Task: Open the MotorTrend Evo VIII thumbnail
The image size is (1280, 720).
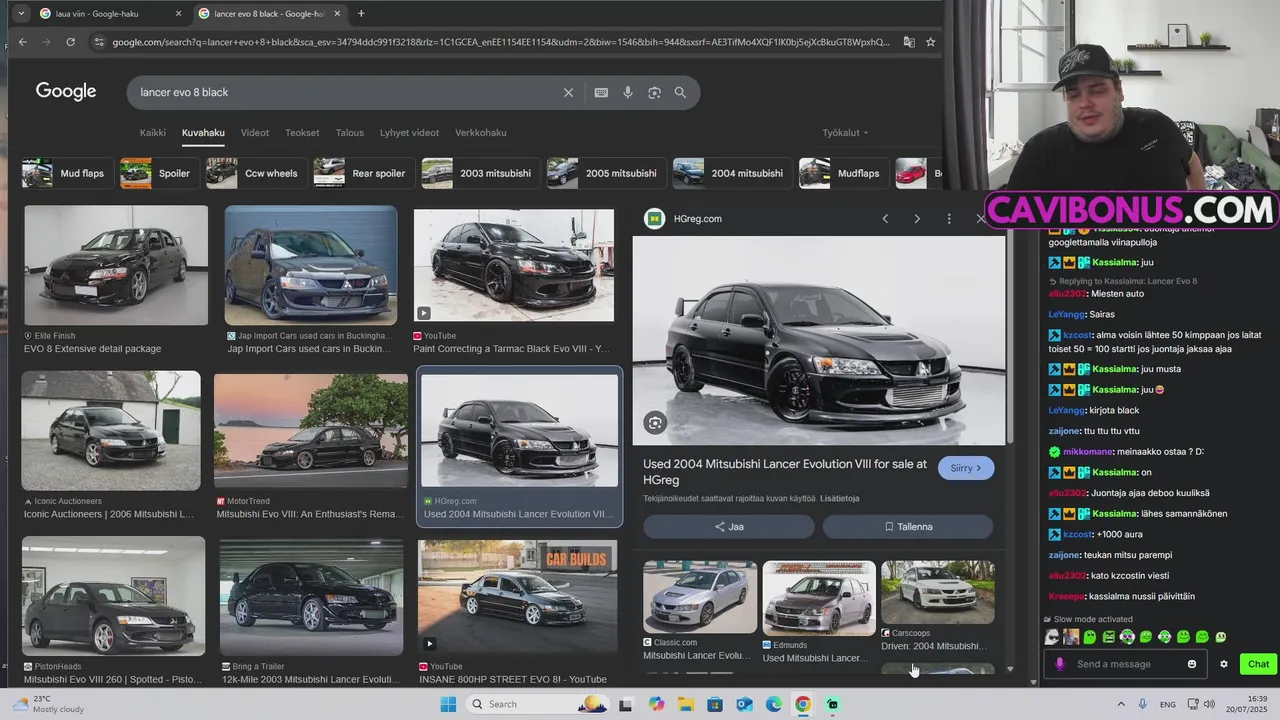Action: click(x=311, y=431)
